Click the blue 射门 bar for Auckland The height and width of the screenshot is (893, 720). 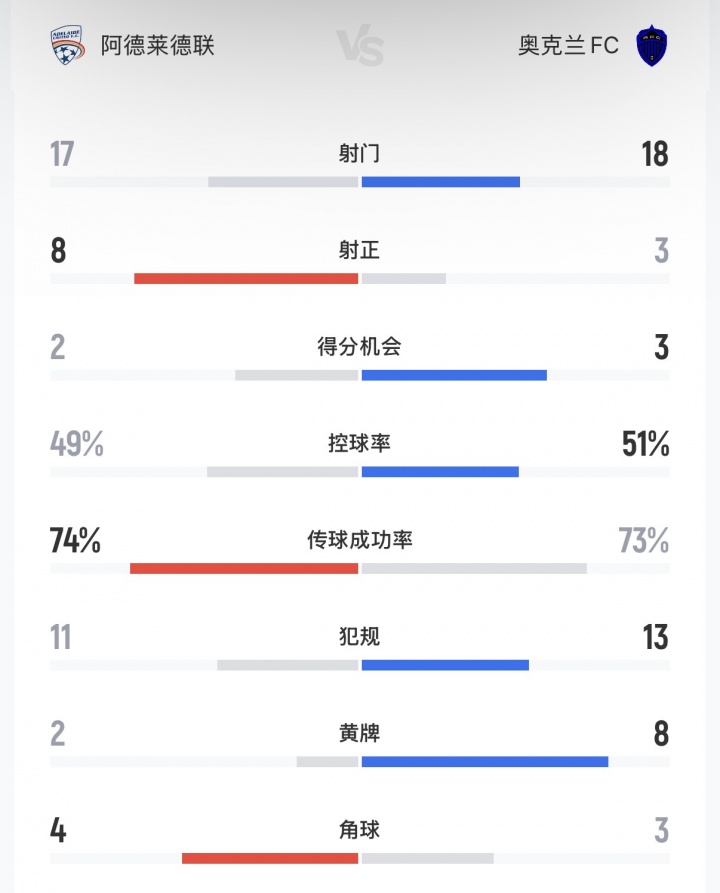click(x=441, y=182)
